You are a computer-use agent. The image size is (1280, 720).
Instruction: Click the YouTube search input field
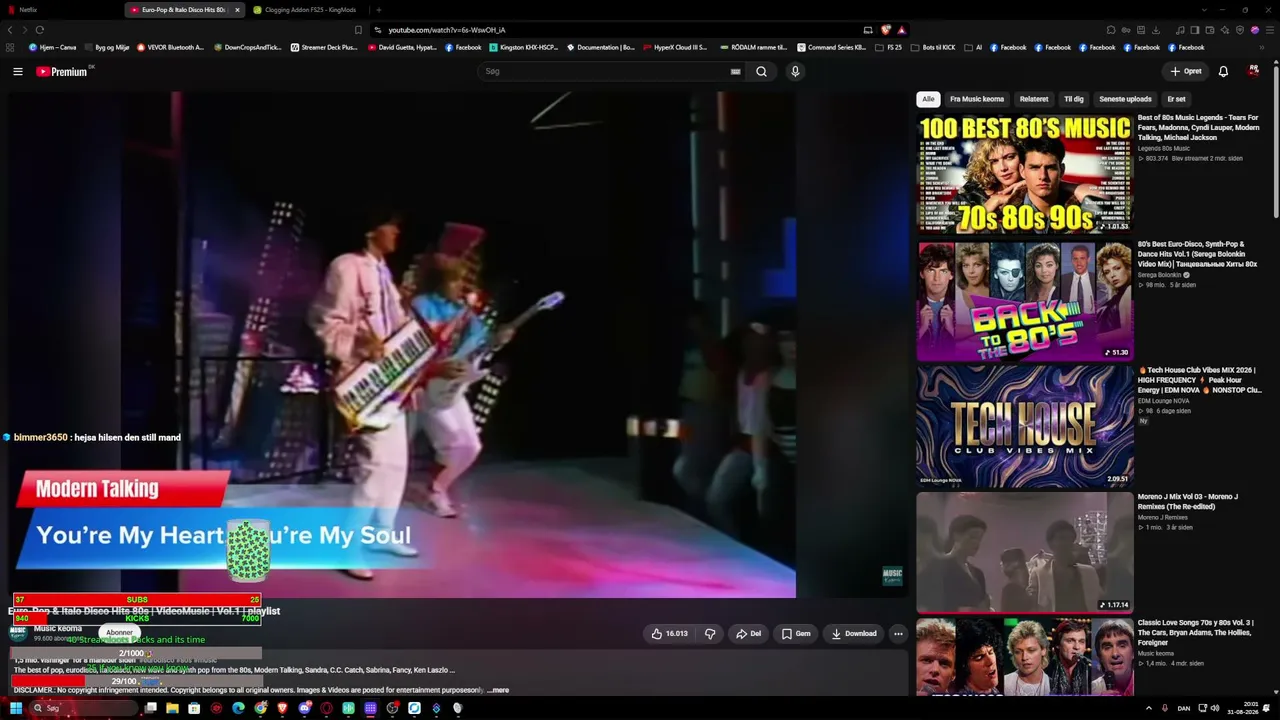[x=610, y=71]
